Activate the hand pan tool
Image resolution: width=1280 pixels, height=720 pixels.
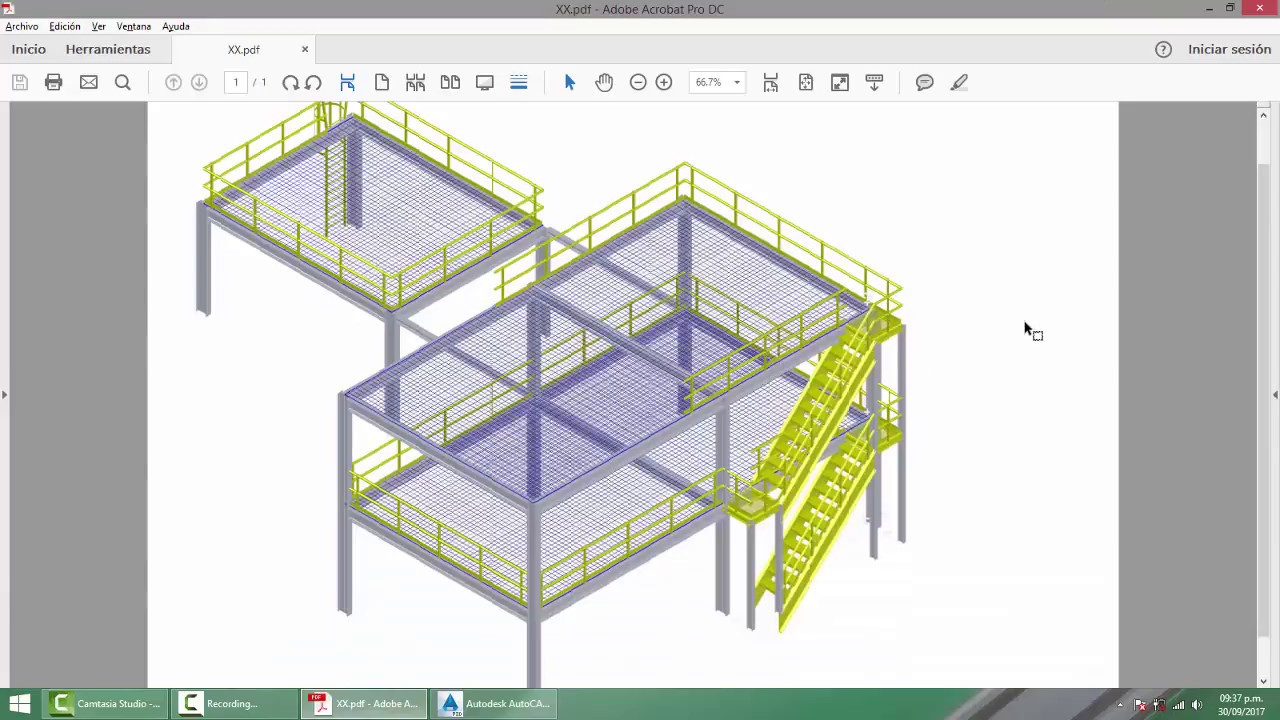point(604,83)
